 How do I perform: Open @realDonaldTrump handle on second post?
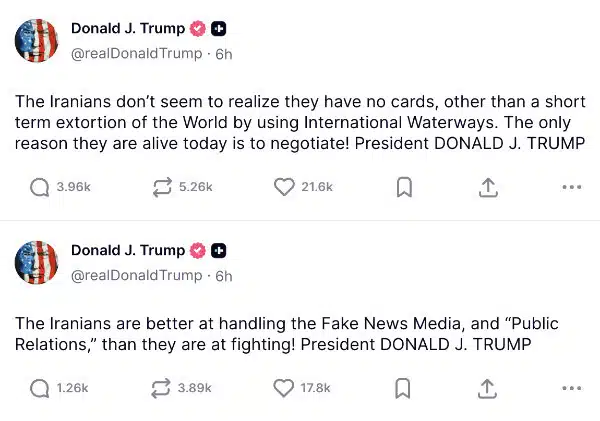(136, 275)
